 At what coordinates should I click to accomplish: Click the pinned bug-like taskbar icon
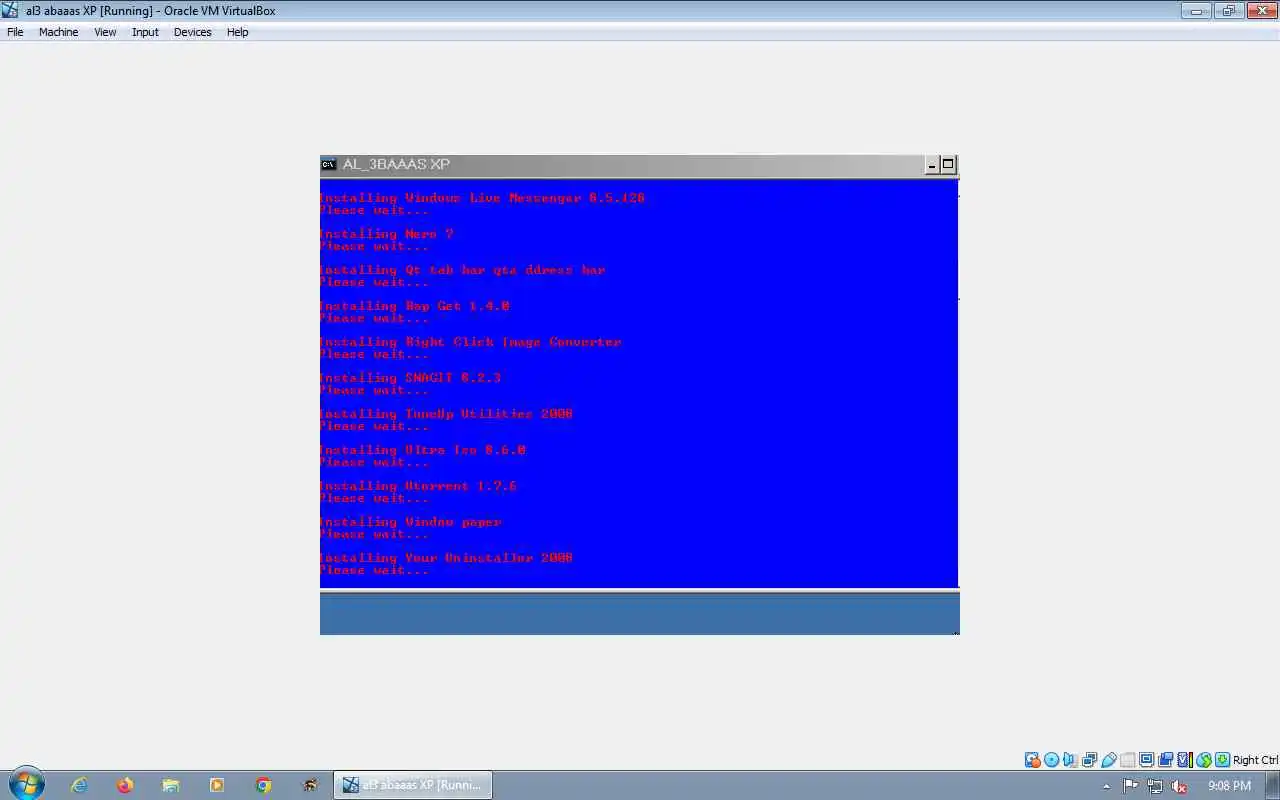(x=310, y=785)
